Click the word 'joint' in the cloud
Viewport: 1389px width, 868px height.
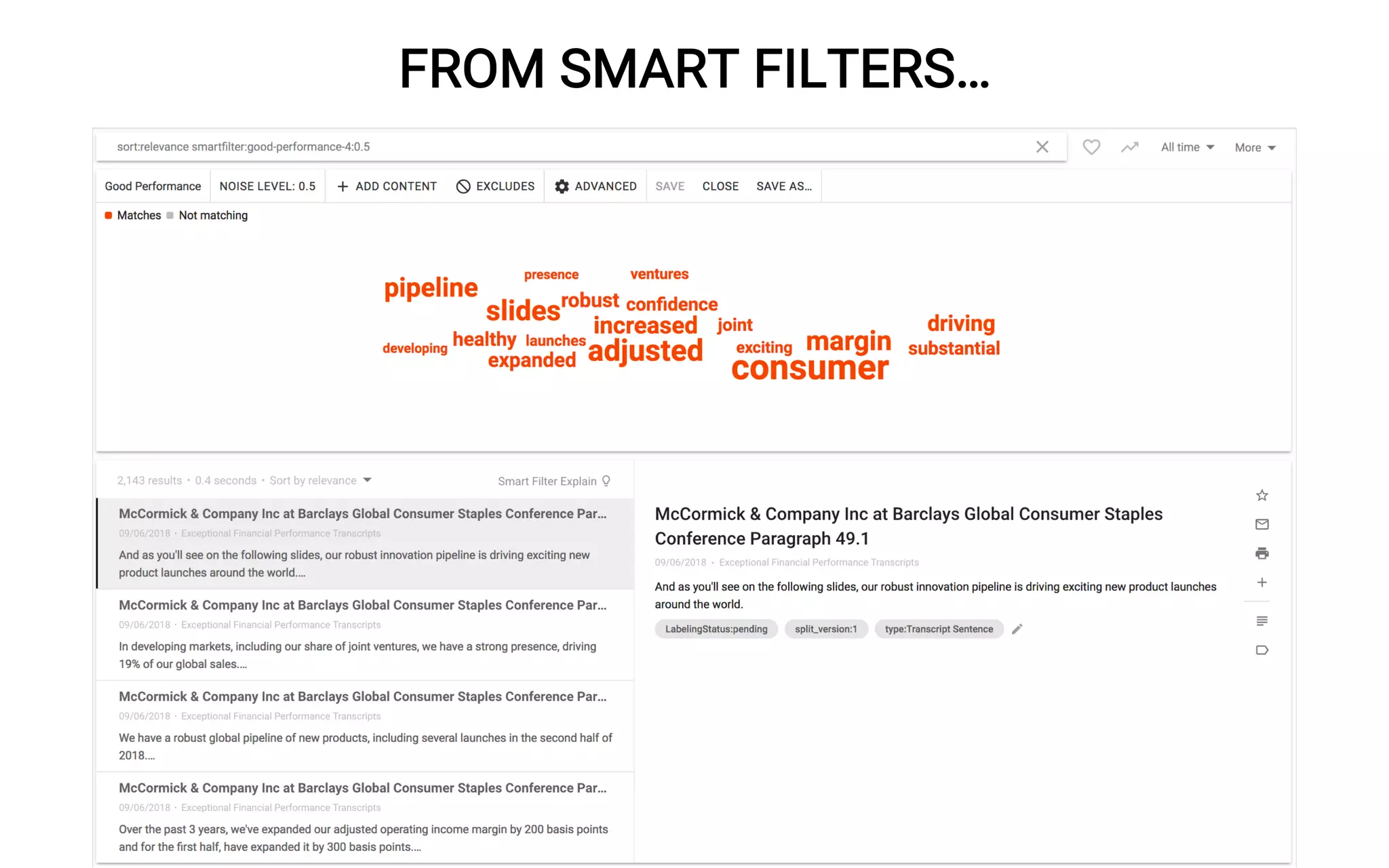pos(735,325)
